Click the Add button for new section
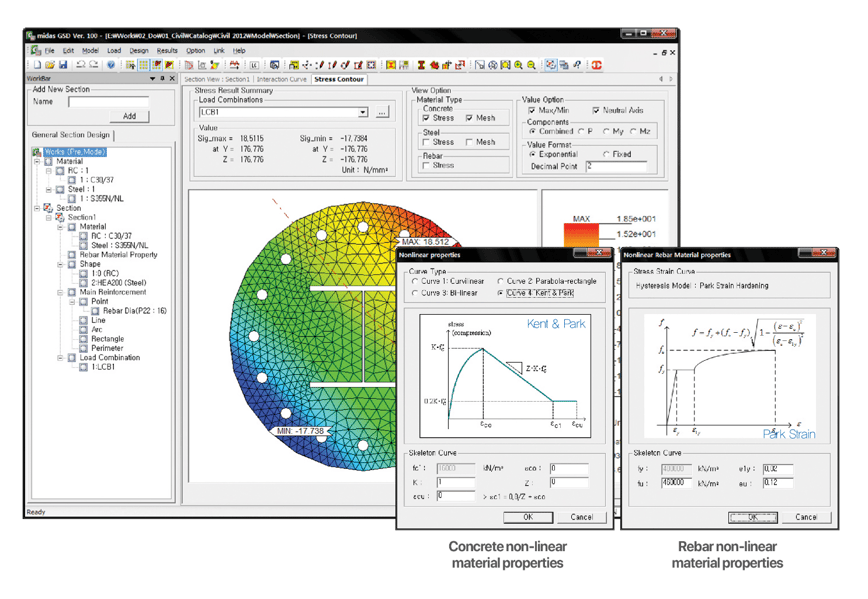This screenshot has width=868, height=599. 128,116
